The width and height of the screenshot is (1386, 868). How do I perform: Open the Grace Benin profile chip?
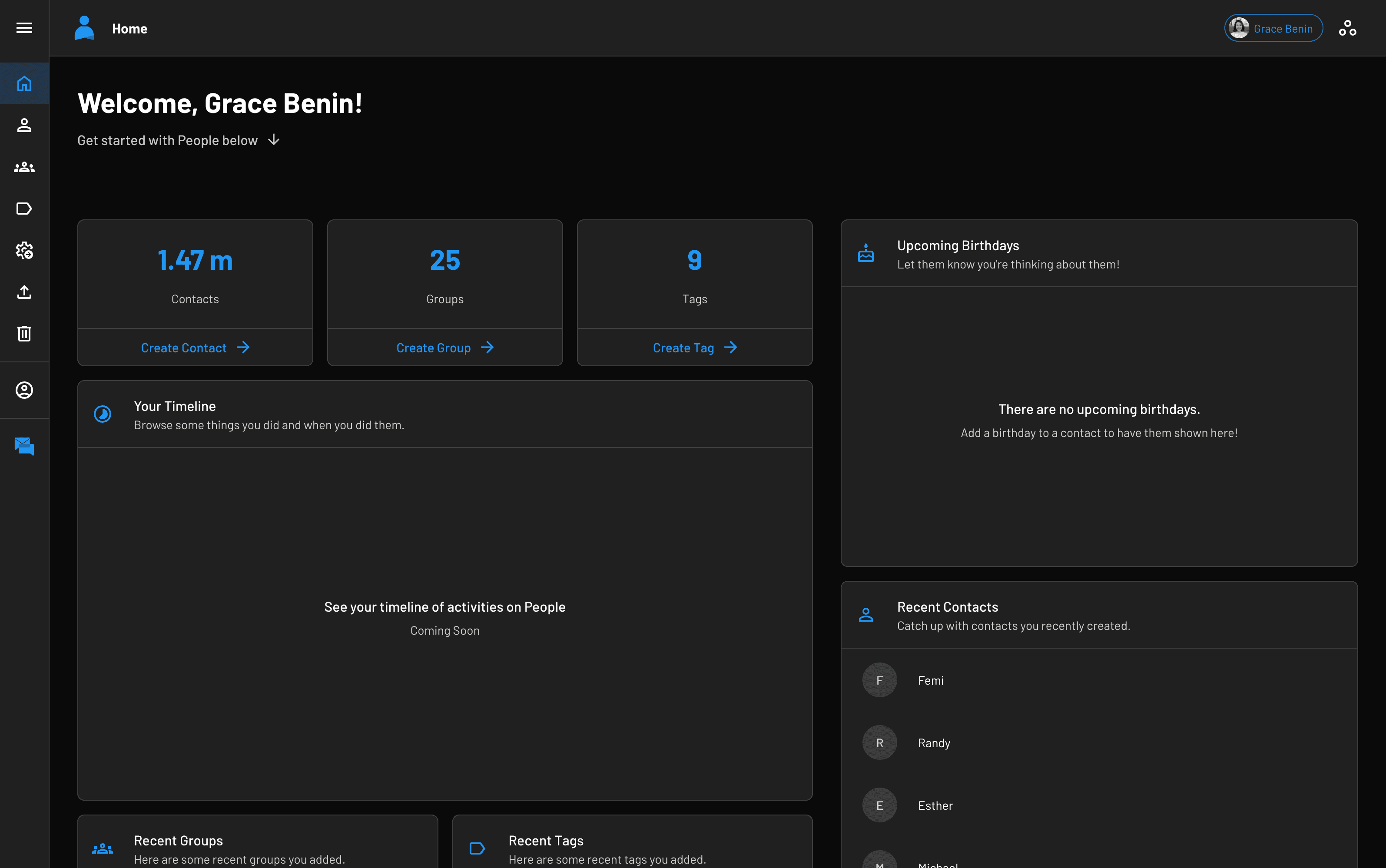(1273, 28)
